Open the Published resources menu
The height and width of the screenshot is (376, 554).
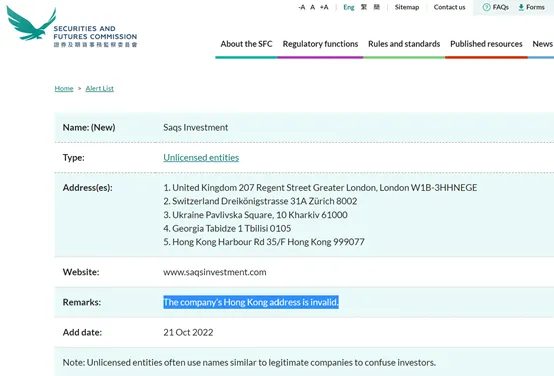coord(486,44)
